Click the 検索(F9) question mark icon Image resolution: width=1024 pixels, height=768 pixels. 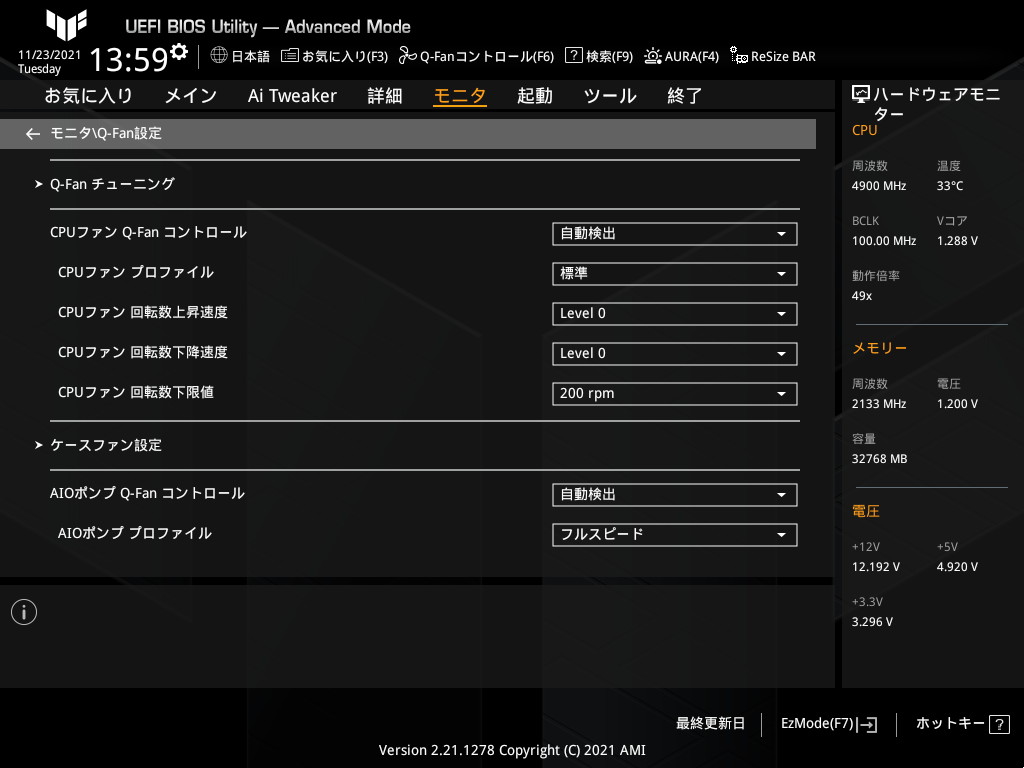573,56
